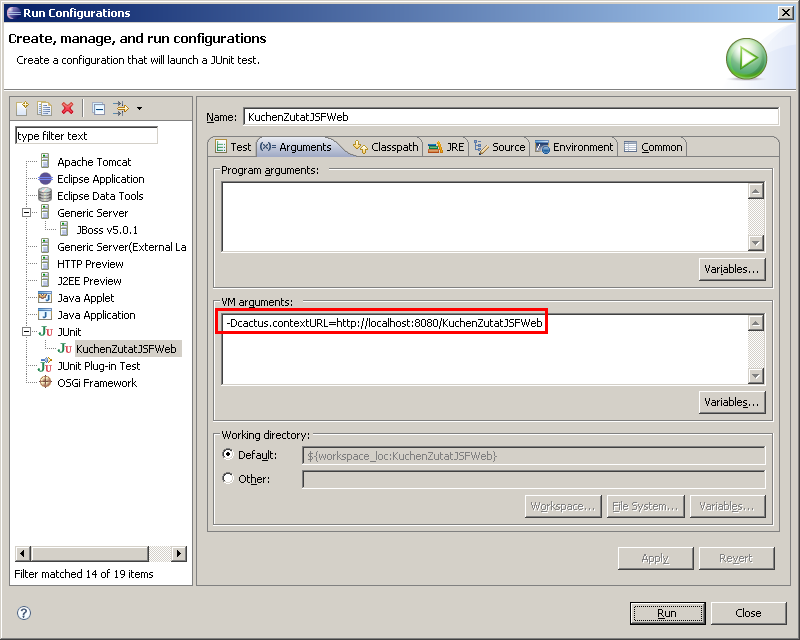
Task: Click the File System... button
Action: click(645, 506)
